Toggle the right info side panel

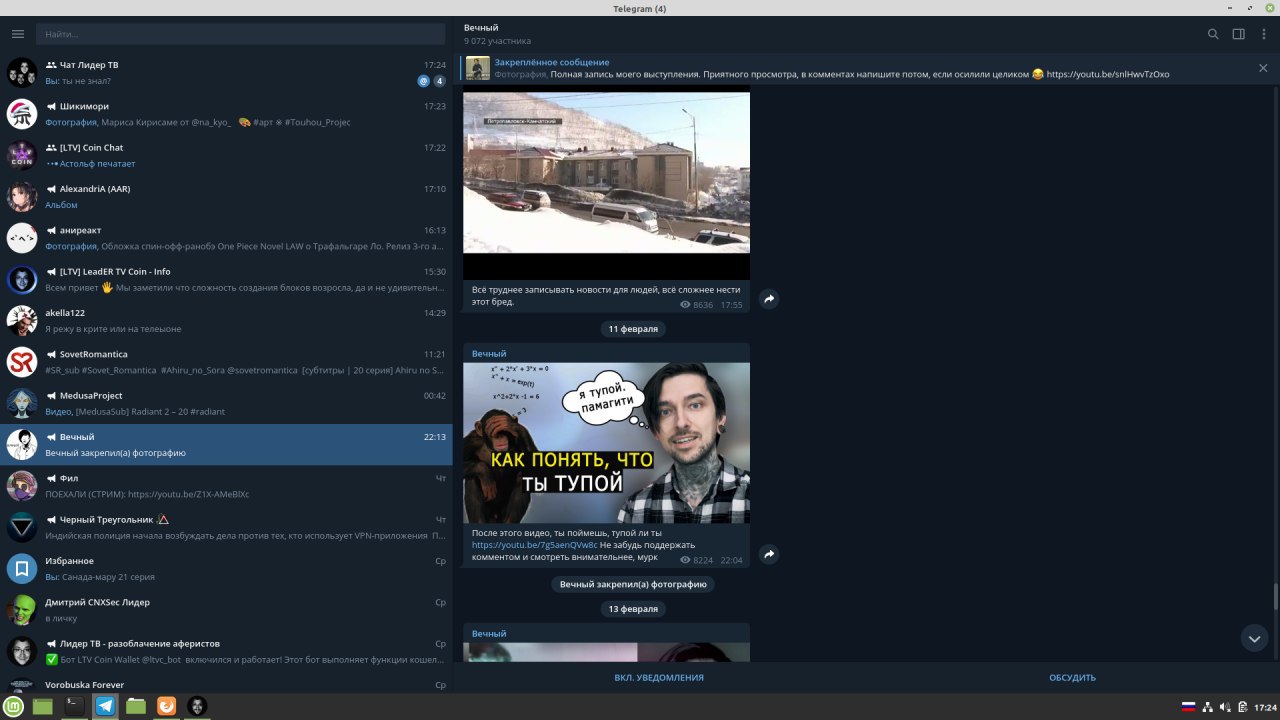tap(1239, 34)
